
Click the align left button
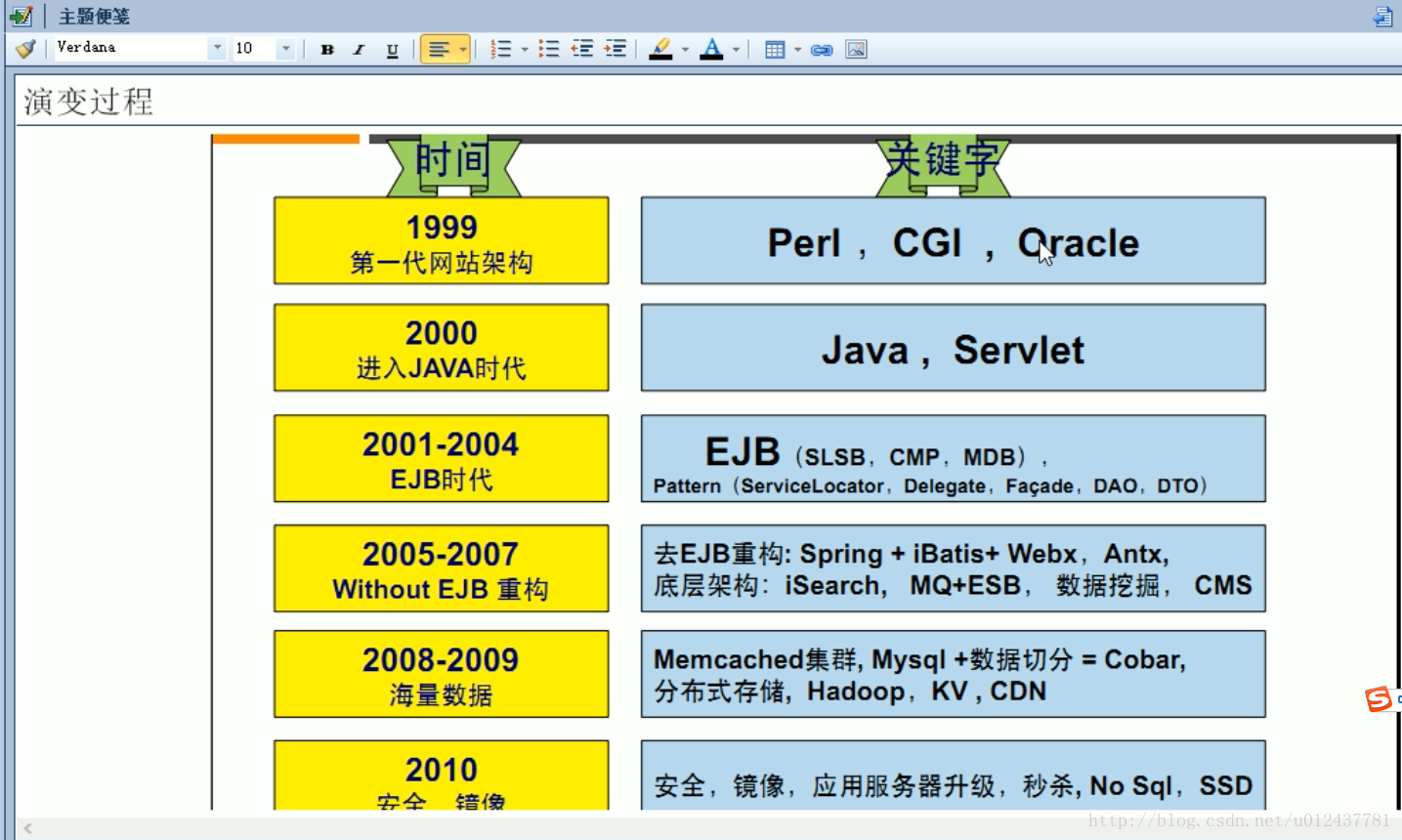point(439,49)
